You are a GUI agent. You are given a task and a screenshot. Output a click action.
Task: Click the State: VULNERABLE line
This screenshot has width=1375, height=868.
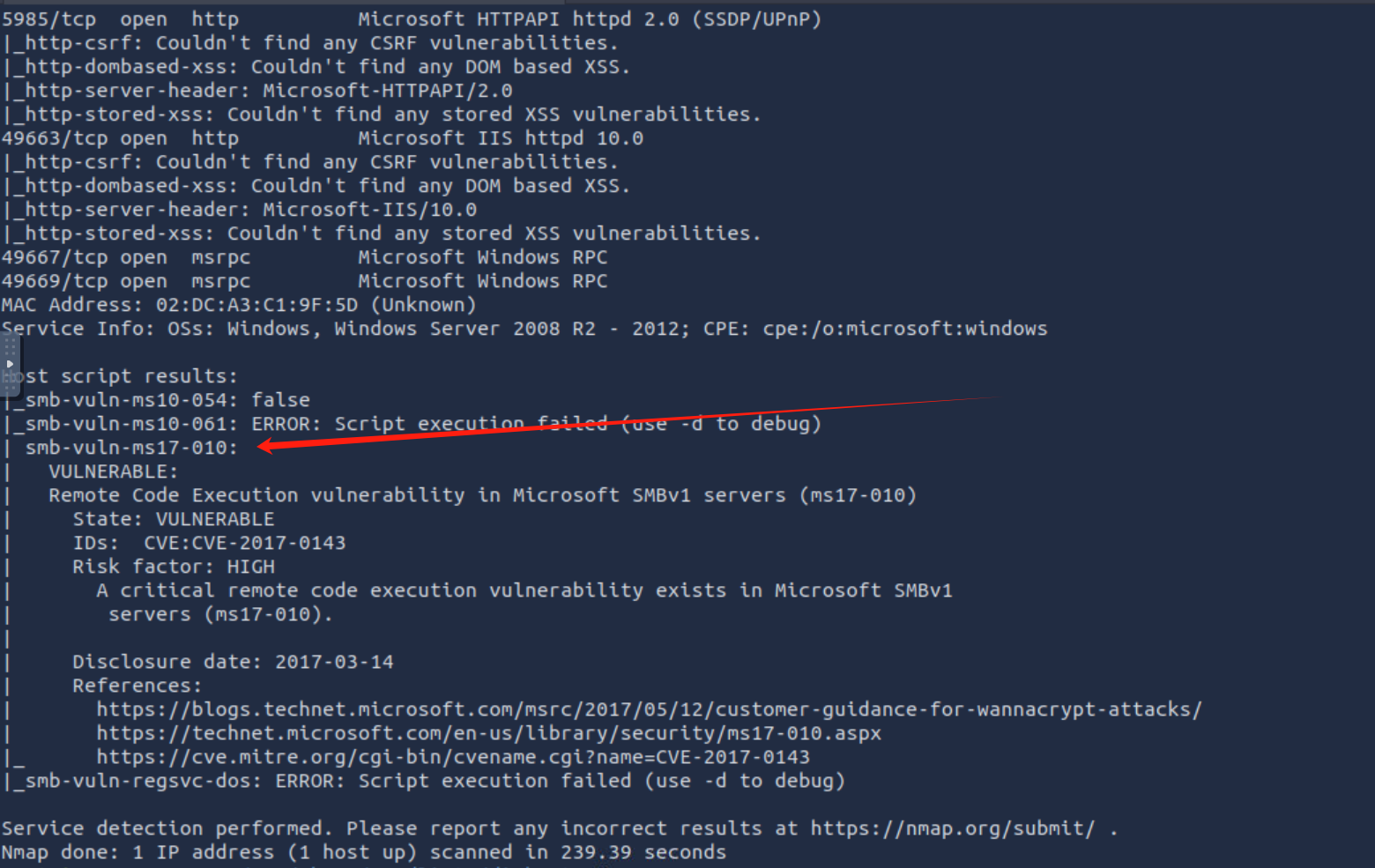click(173, 519)
